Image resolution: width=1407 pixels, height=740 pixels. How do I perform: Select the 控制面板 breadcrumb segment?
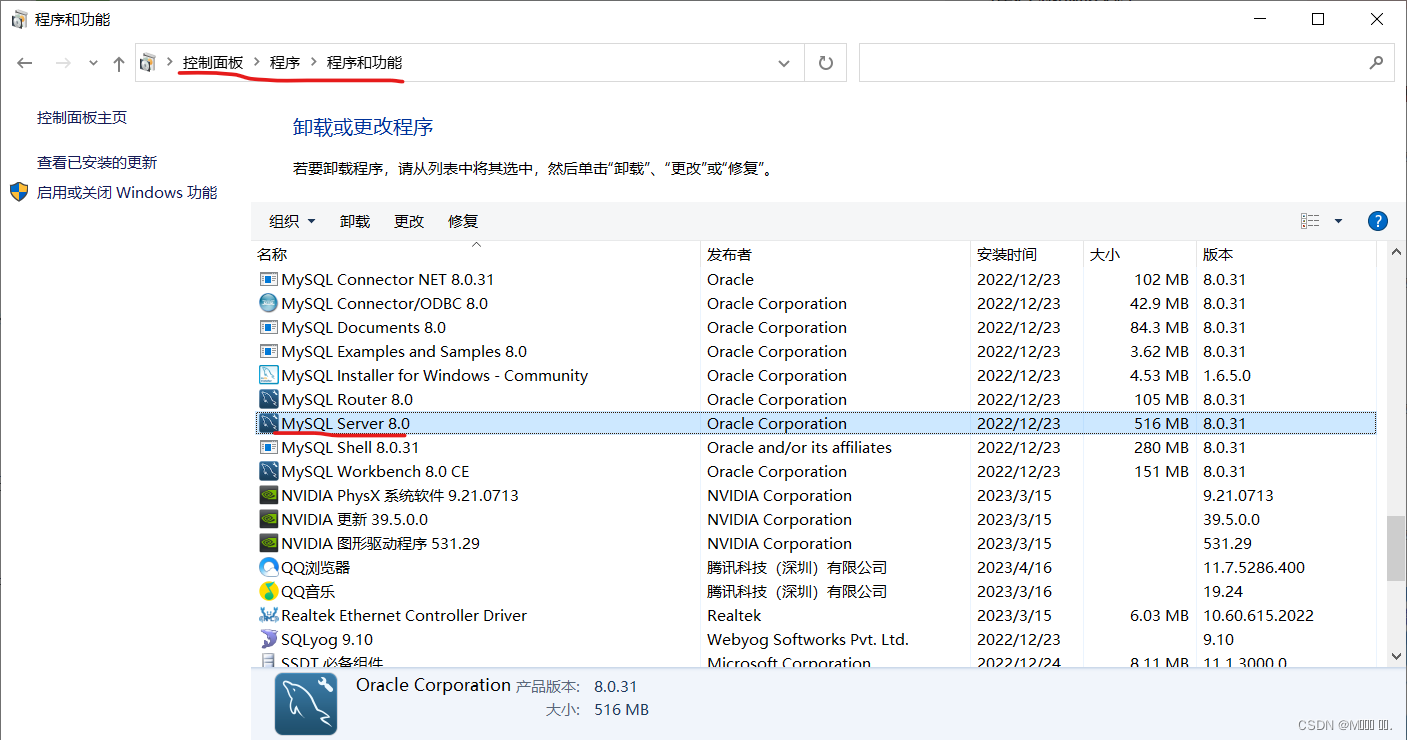213,62
